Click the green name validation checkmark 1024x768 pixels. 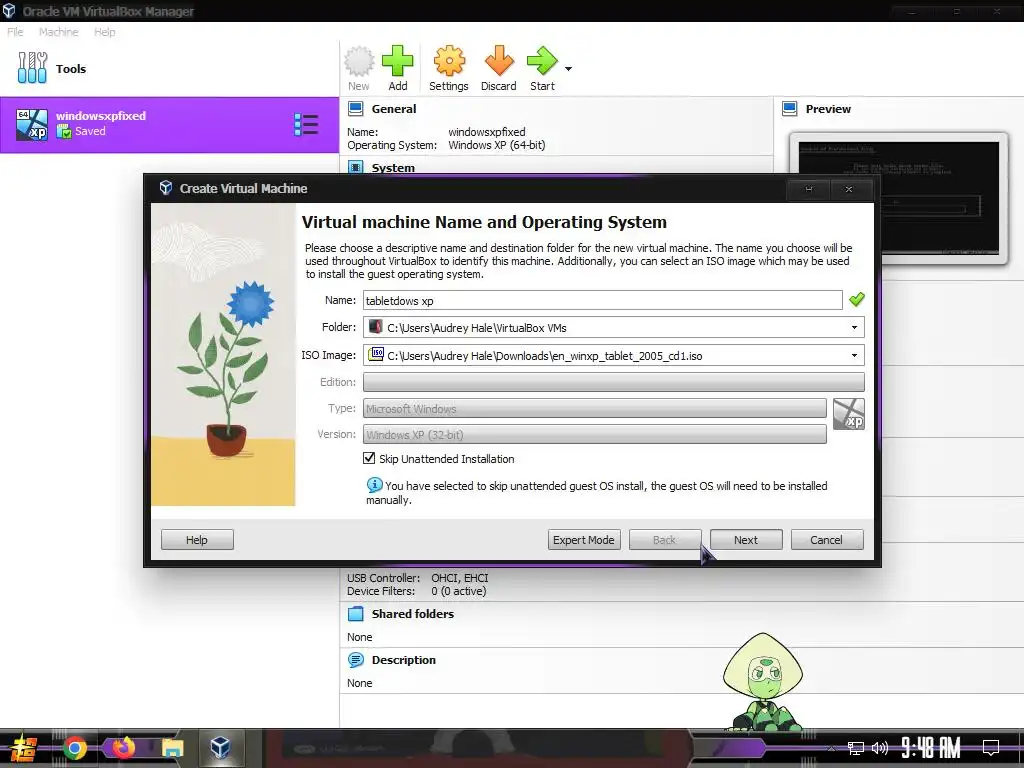(x=856, y=300)
